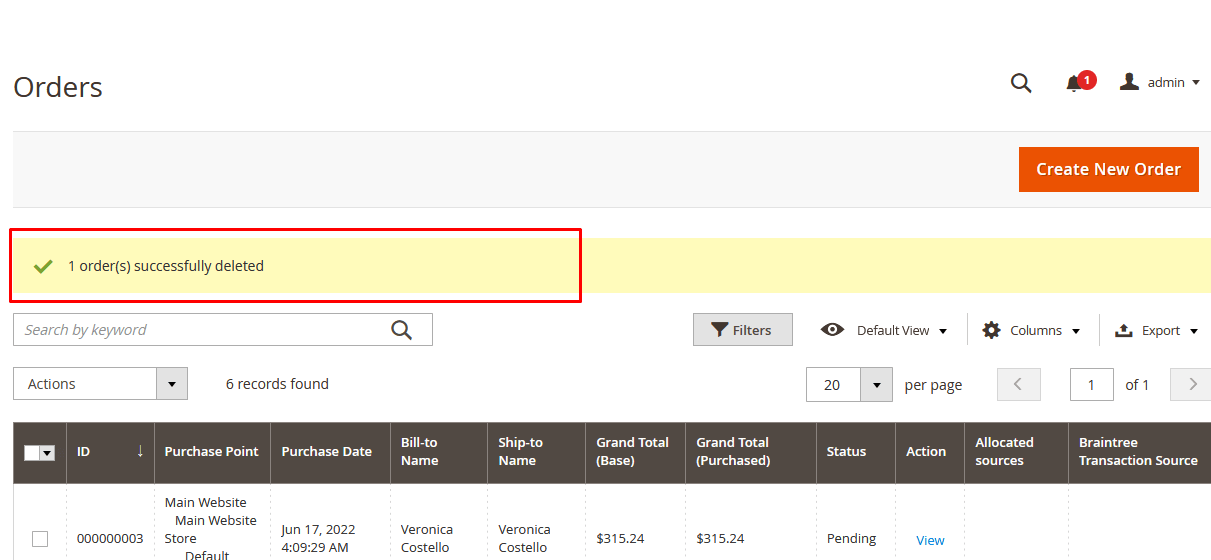Image resolution: width=1211 pixels, height=560 pixels.
Task: Click the Columns gear icon
Action: [x=991, y=330]
